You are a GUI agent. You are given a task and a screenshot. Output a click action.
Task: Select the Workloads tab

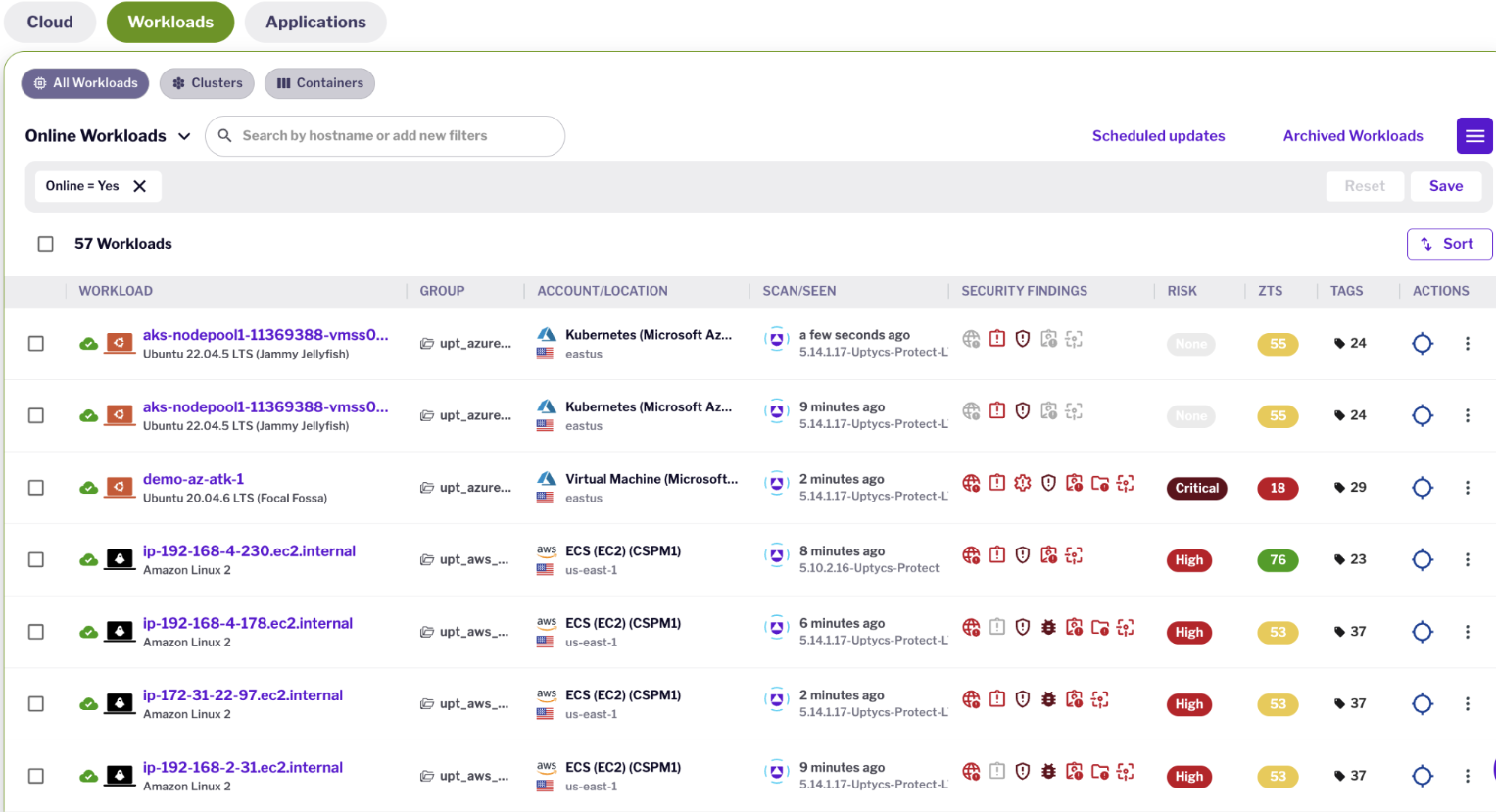(x=170, y=22)
